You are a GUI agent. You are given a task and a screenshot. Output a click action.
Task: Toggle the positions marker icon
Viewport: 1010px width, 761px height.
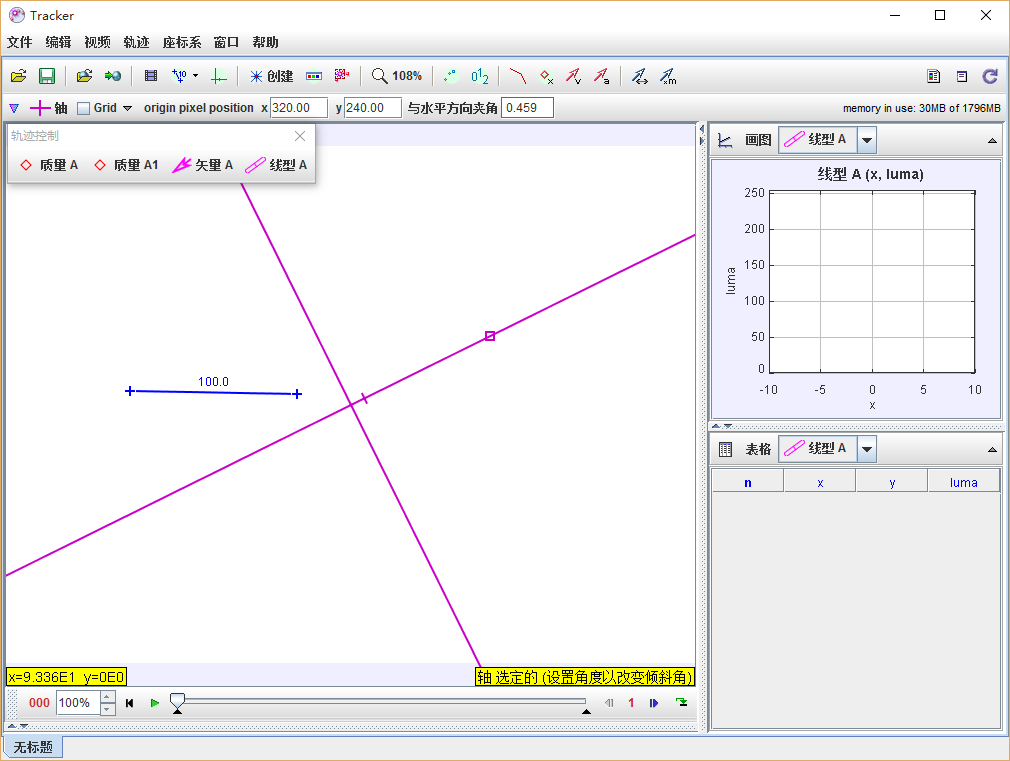point(546,76)
